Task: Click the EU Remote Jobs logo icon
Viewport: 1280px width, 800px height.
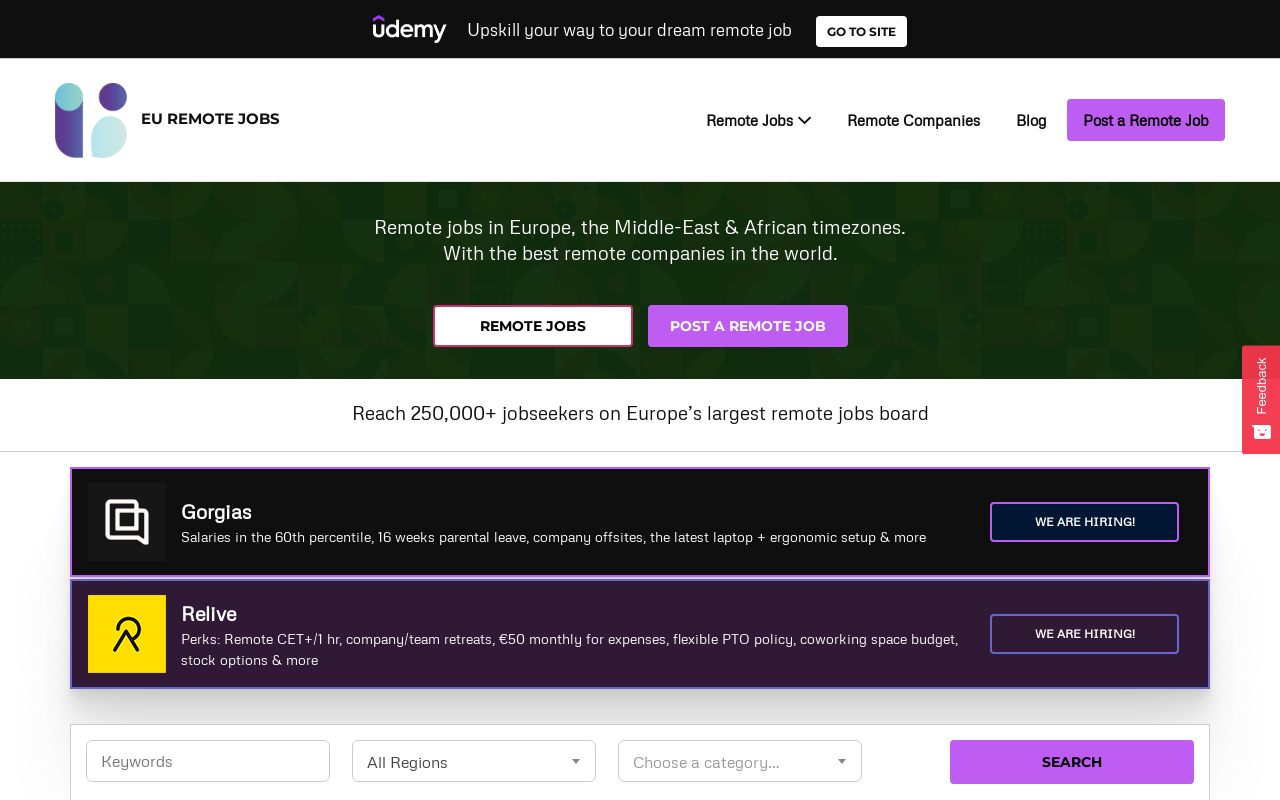Action: 91,120
